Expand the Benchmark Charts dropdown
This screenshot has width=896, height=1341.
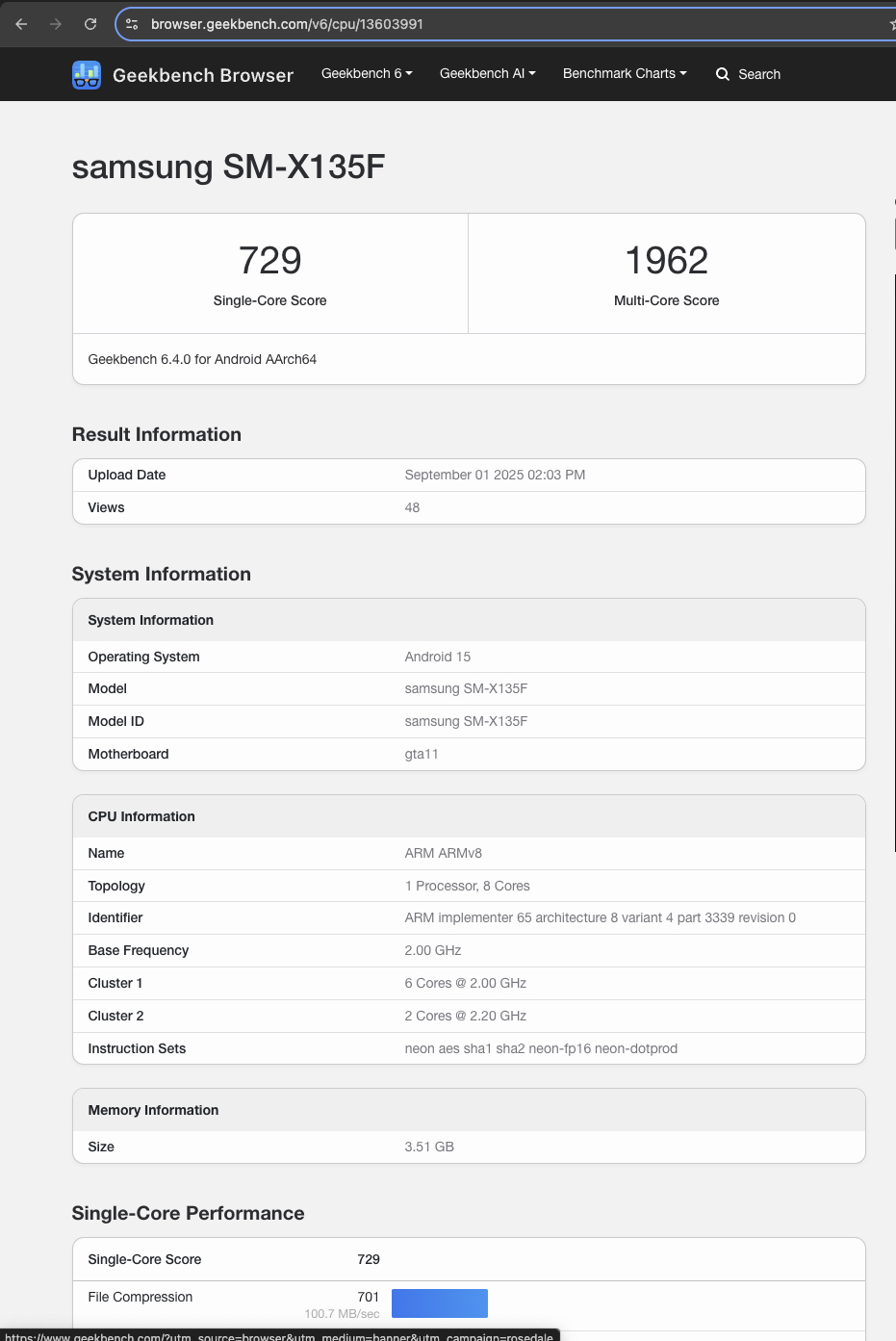pos(625,73)
